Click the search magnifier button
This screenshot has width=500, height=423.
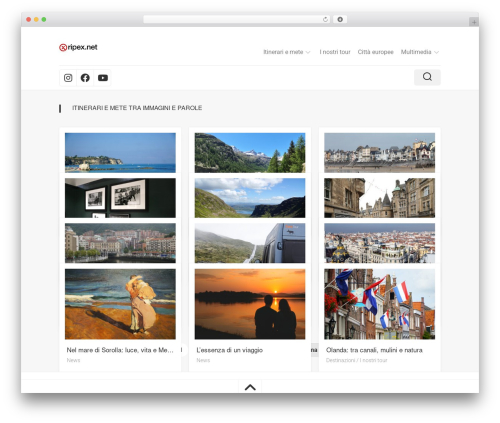tap(427, 77)
